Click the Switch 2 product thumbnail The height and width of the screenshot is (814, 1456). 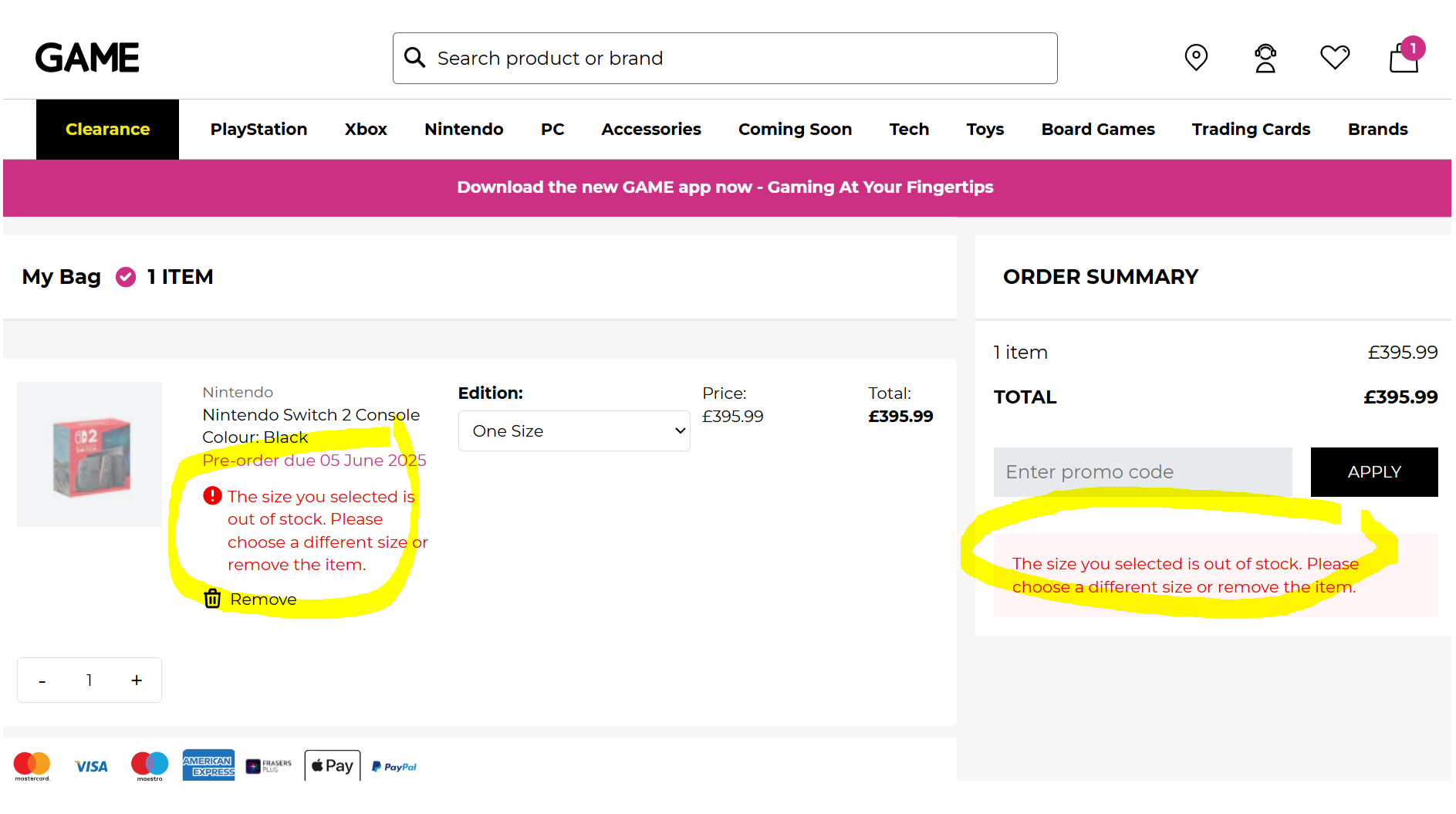[90, 455]
